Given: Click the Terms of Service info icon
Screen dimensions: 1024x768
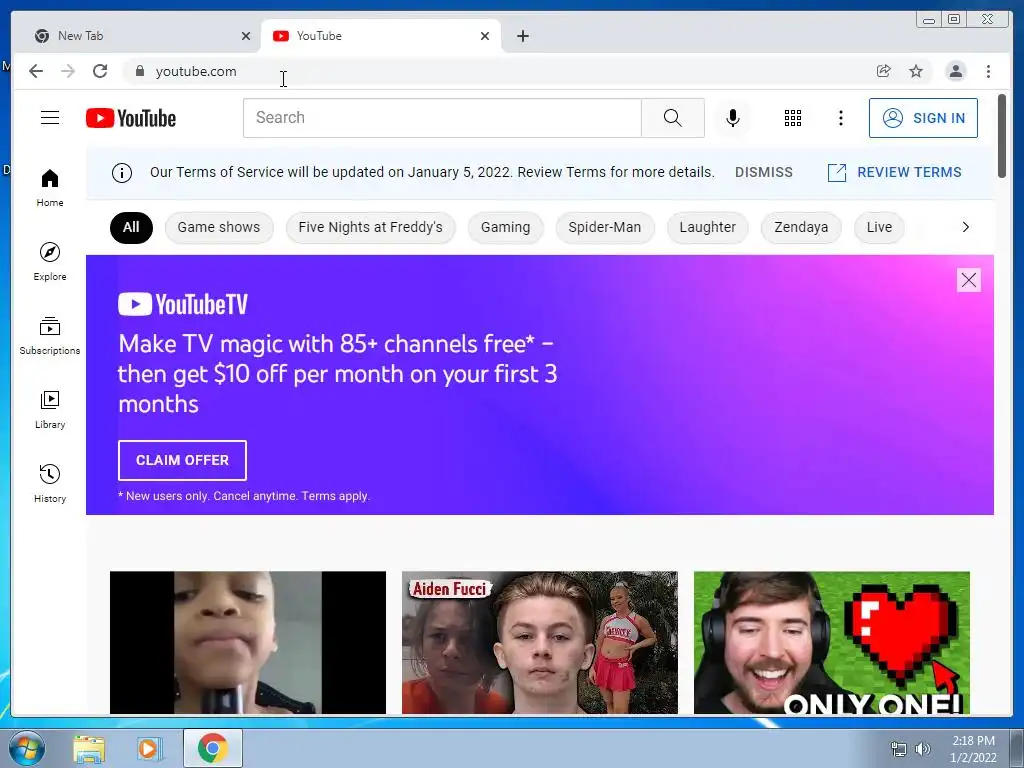Looking at the screenshot, I should [x=121, y=172].
